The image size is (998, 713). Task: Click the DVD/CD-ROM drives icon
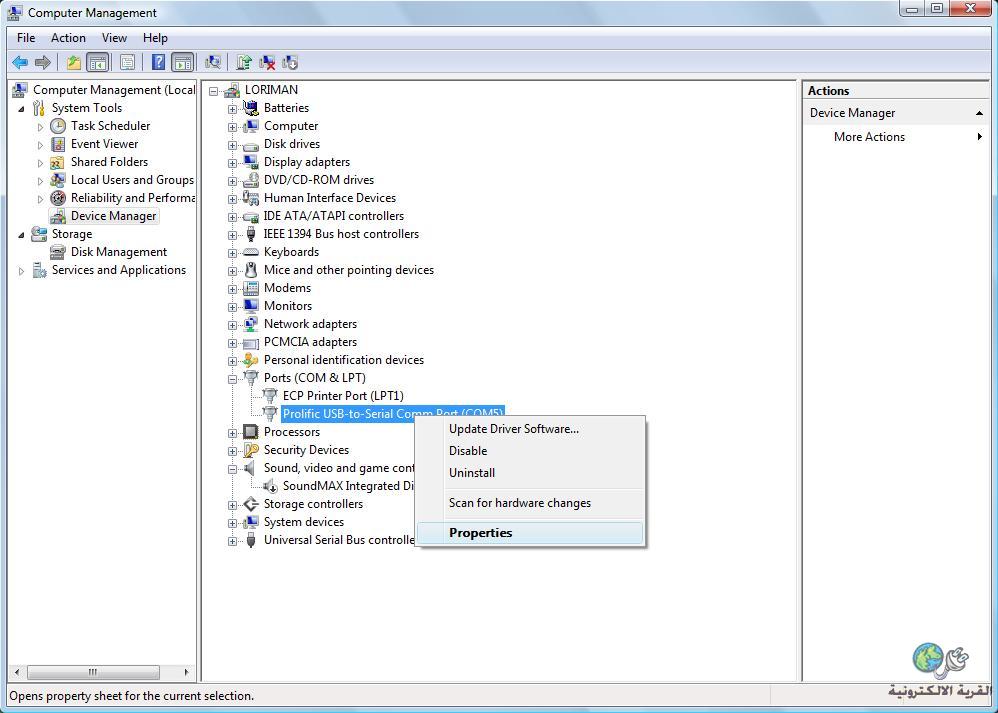click(251, 180)
